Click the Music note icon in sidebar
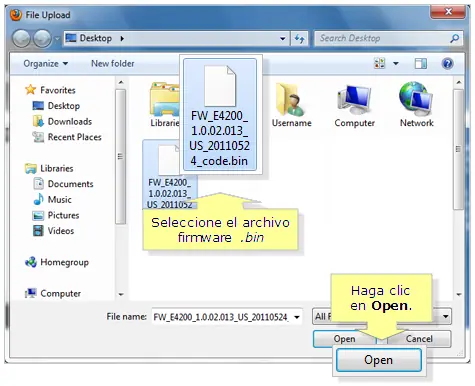The height and width of the screenshot is (386, 475). pyautogui.click(x=38, y=199)
